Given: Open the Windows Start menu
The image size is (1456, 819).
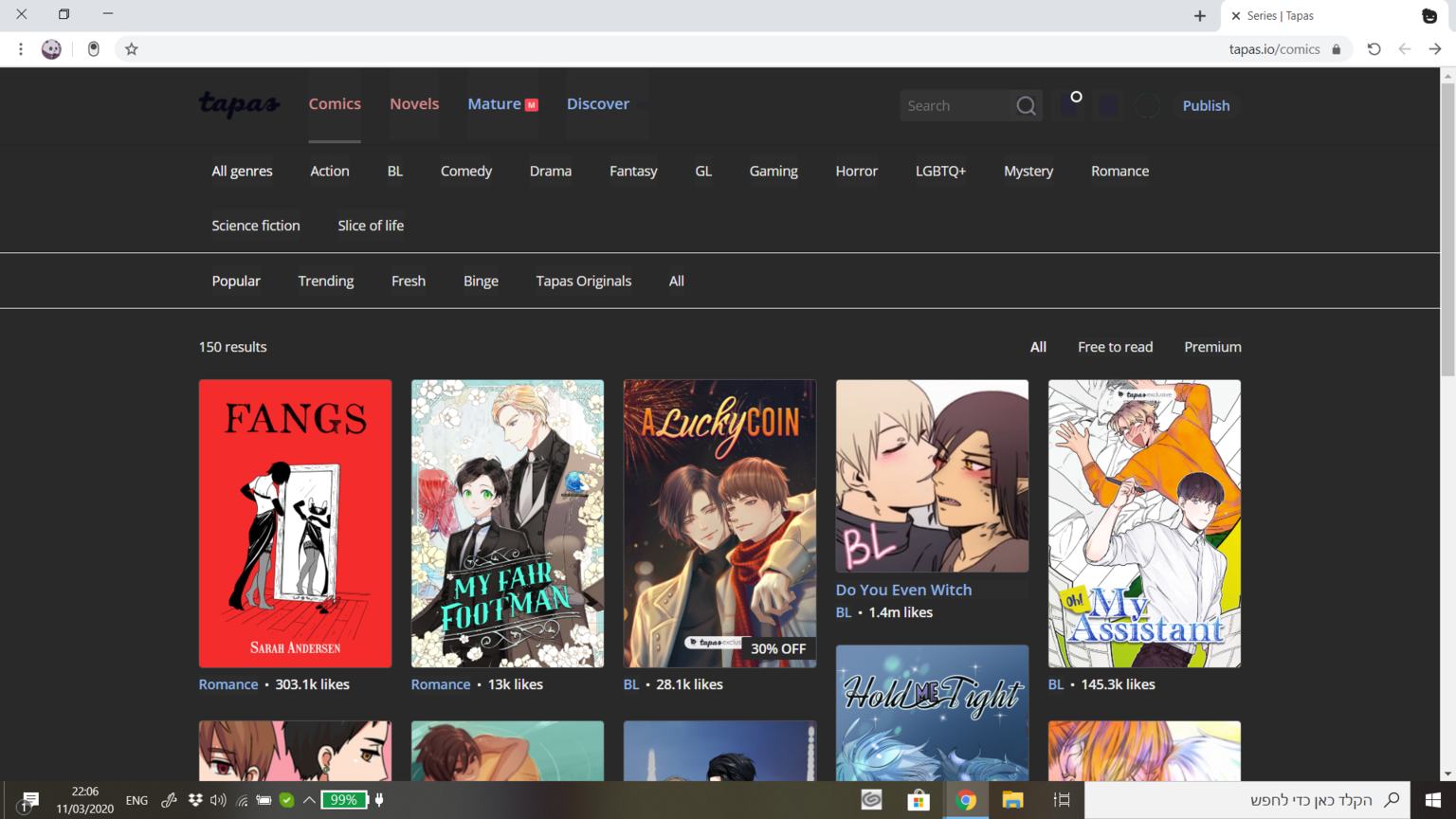Looking at the screenshot, I should (1433, 800).
